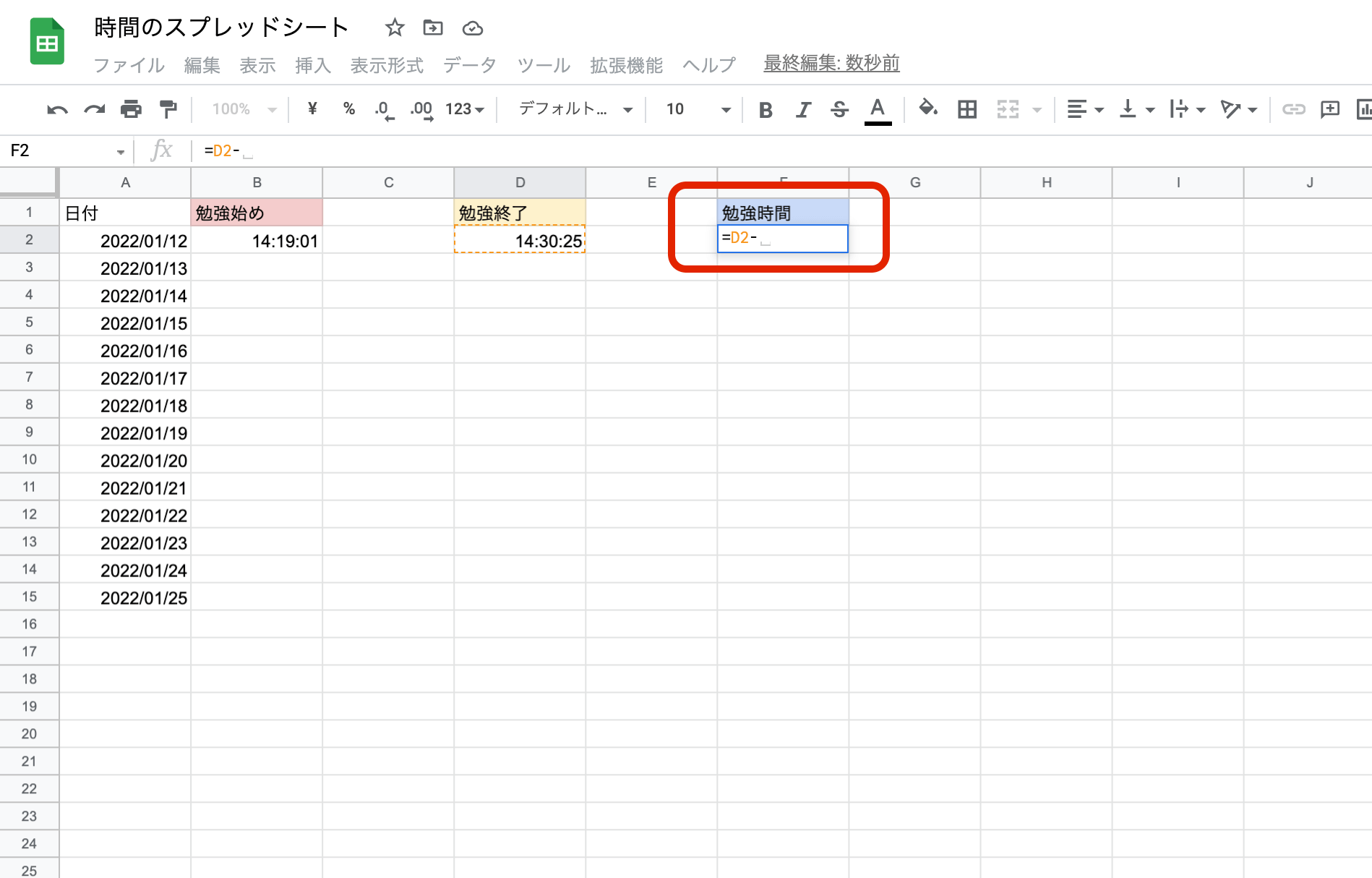
Task: Select cell B2 with 14:19:01
Action: (257, 240)
